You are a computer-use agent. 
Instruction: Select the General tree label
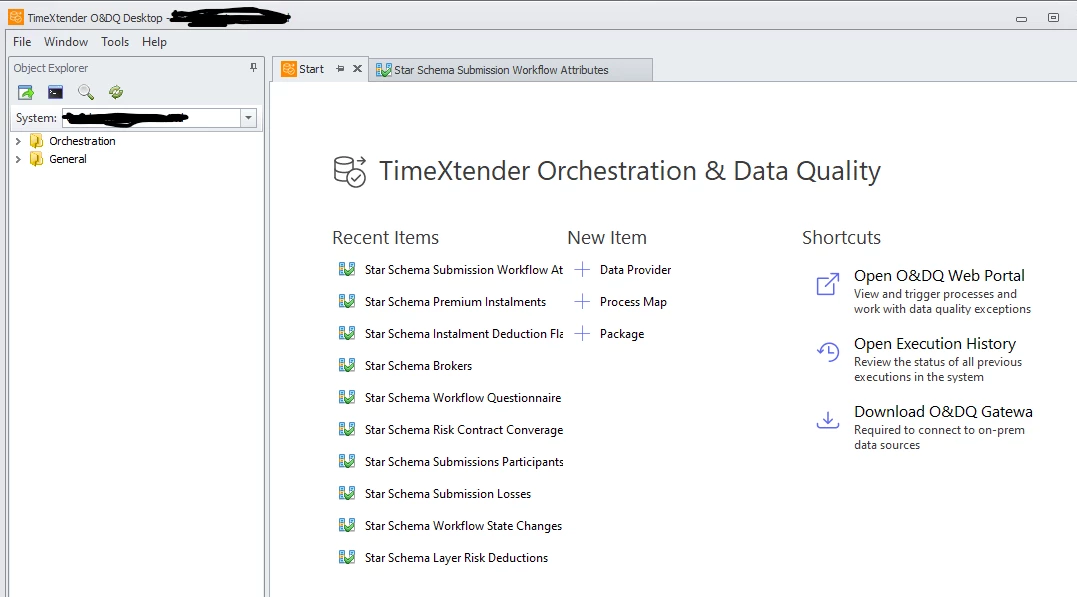68,159
